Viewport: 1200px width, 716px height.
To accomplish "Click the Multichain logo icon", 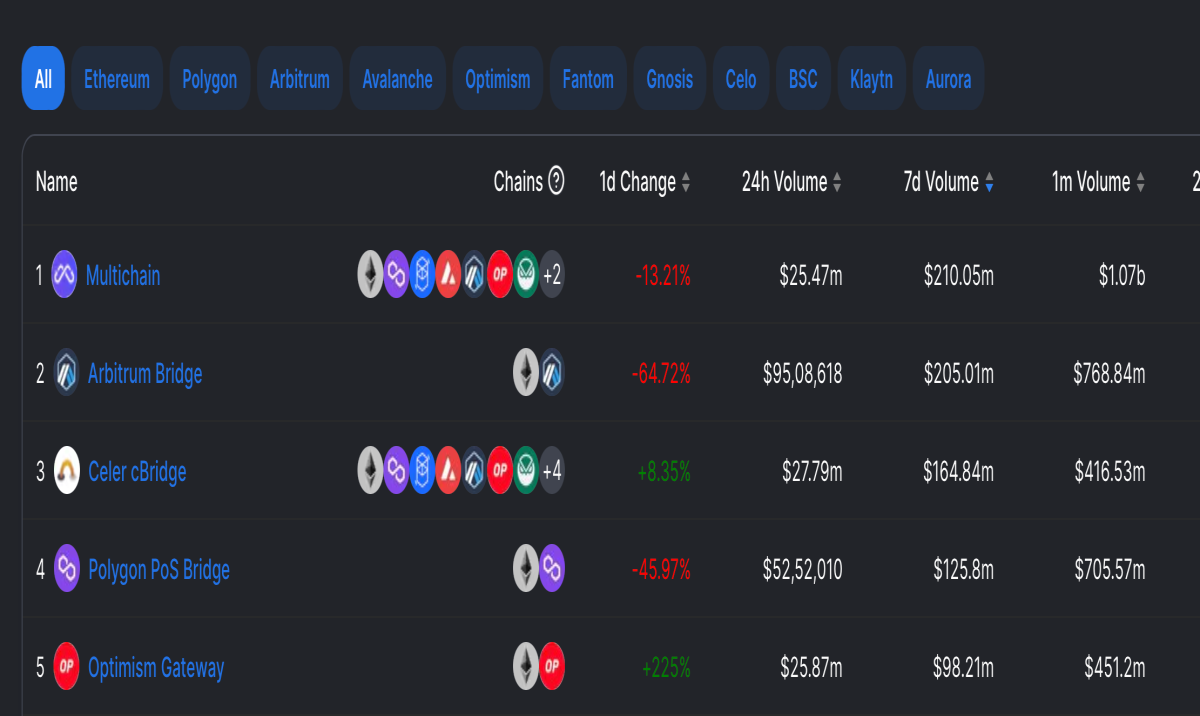I will (65, 275).
